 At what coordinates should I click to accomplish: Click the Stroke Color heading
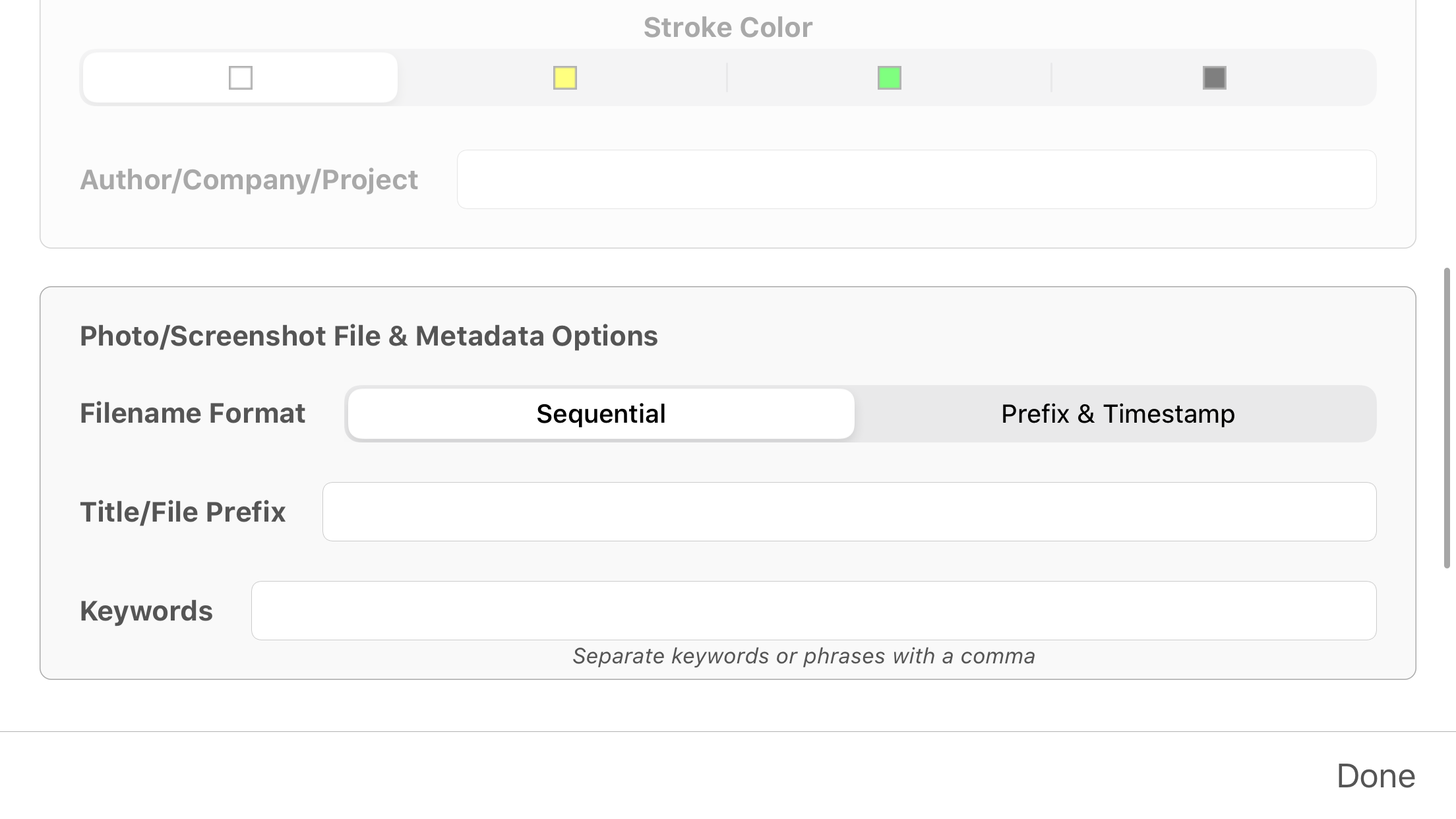tap(727, 28)
